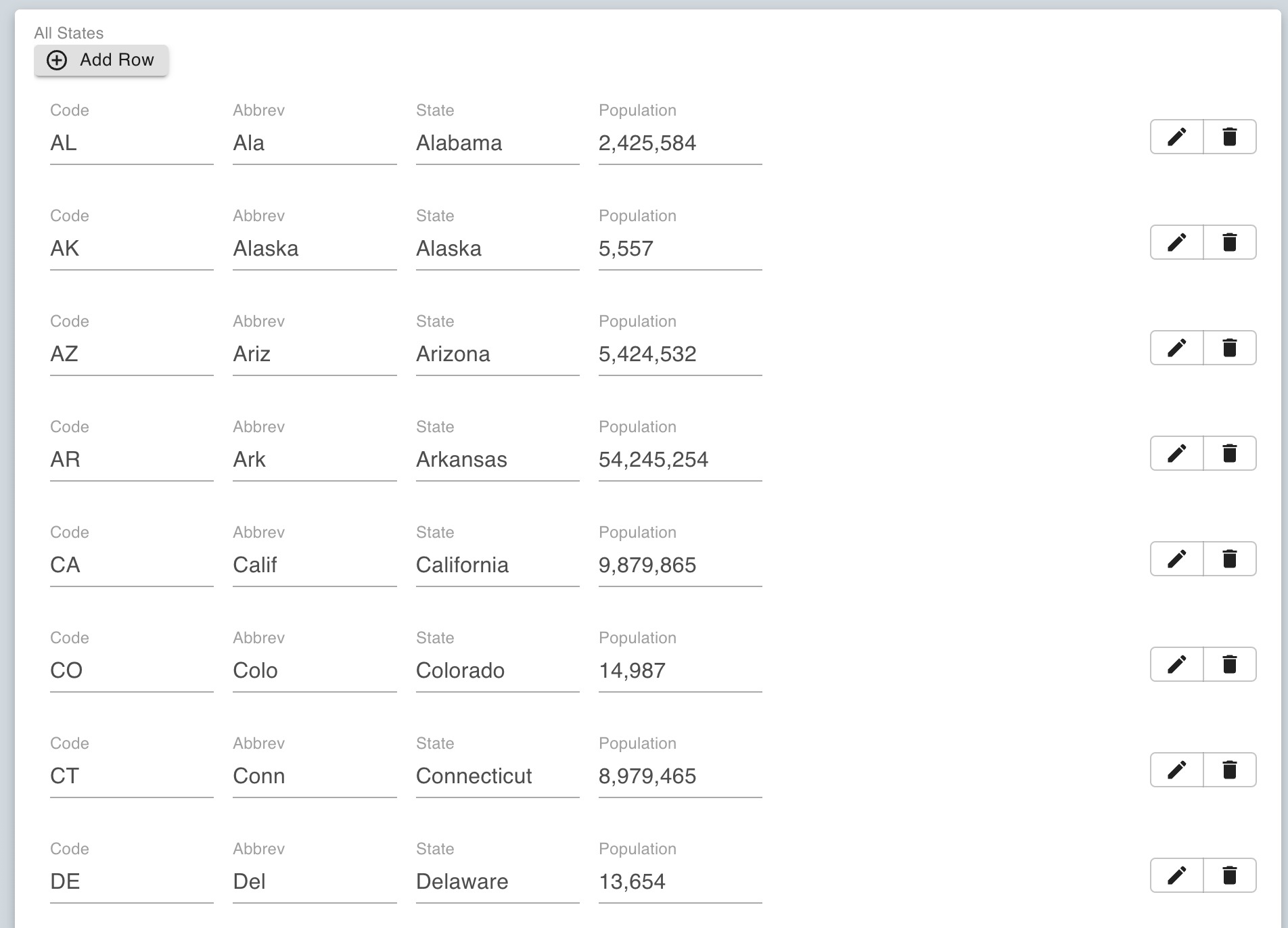1288x928 pixels.
Task: Select the Ariz abbreviation field
Action: (x=314, y=354)
